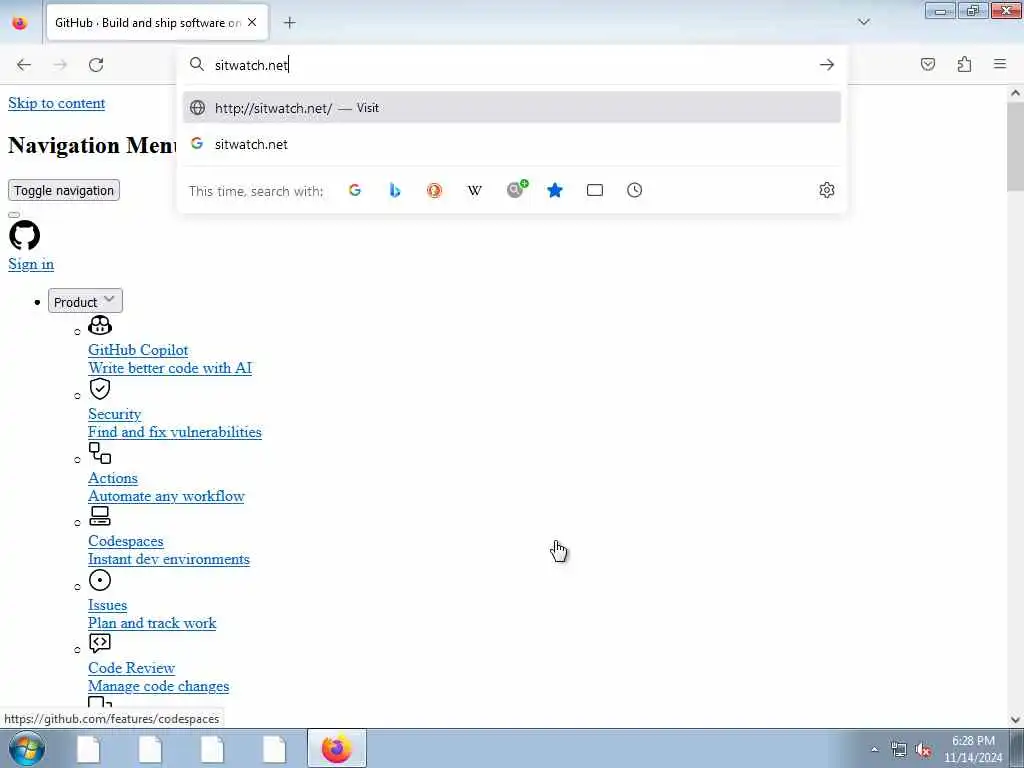Click the Go arrow in address bar
Screen dimensions: 1024x768
point(827,65)
